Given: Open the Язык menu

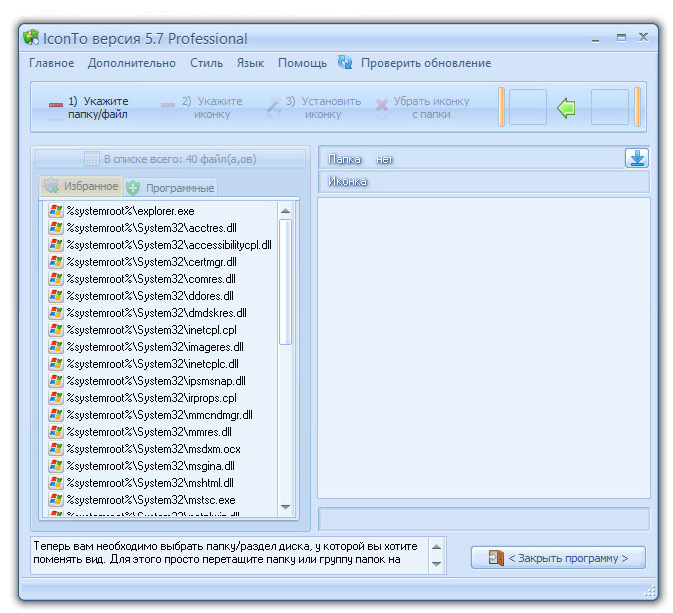Looking at the screenshot, I should [251, 63].
